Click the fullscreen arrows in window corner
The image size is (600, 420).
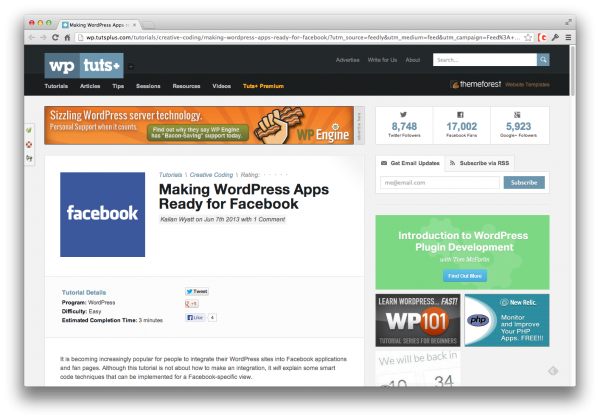click(568, 22)
